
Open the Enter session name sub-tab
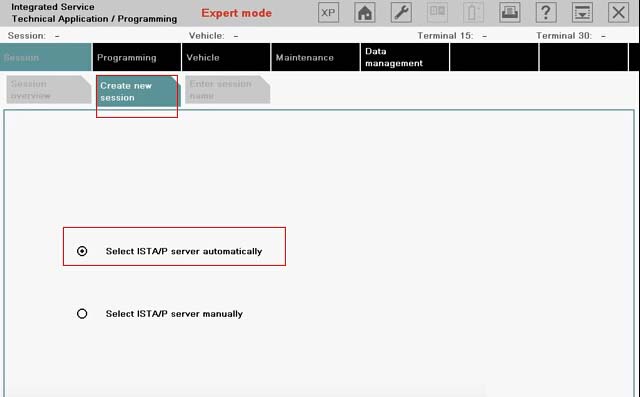point(227,89)
